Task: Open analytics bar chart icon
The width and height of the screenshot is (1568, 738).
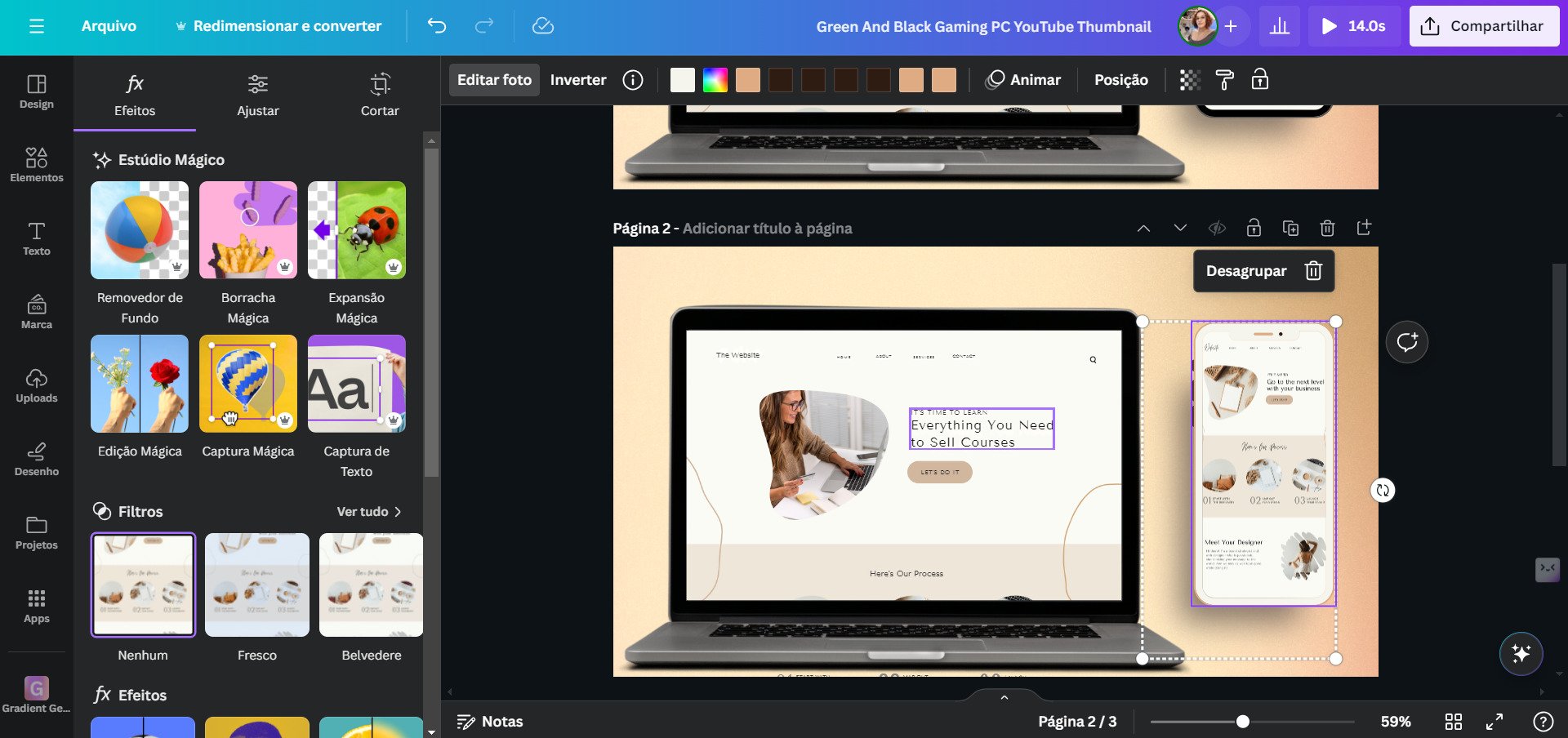Action: (x=1280, y=26)
